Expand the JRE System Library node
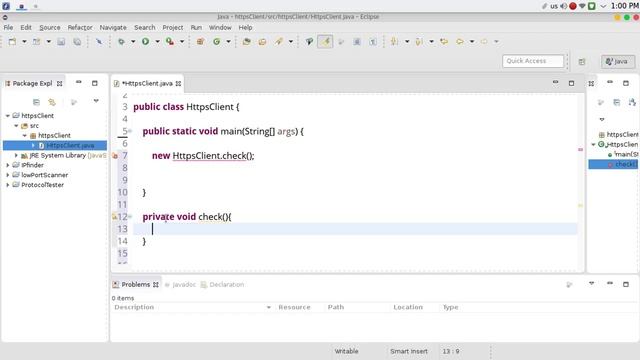Screen dimensions: 640x360 coord(16,156)
